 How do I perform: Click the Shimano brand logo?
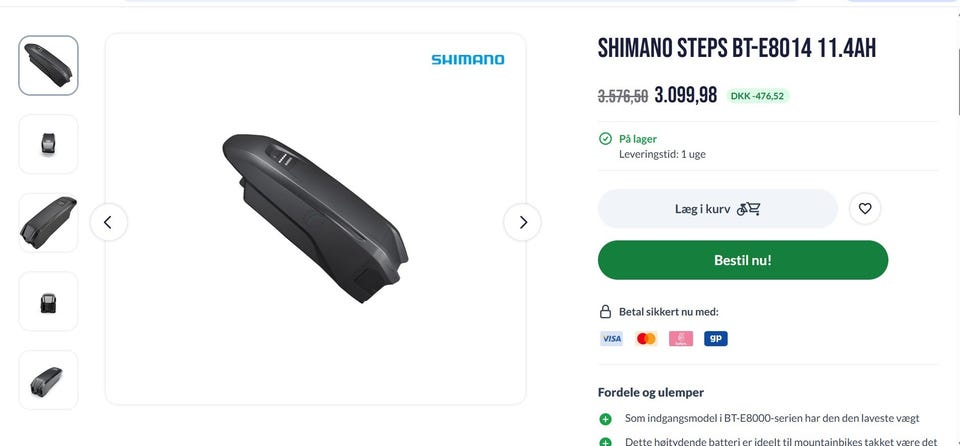(467, 60)
